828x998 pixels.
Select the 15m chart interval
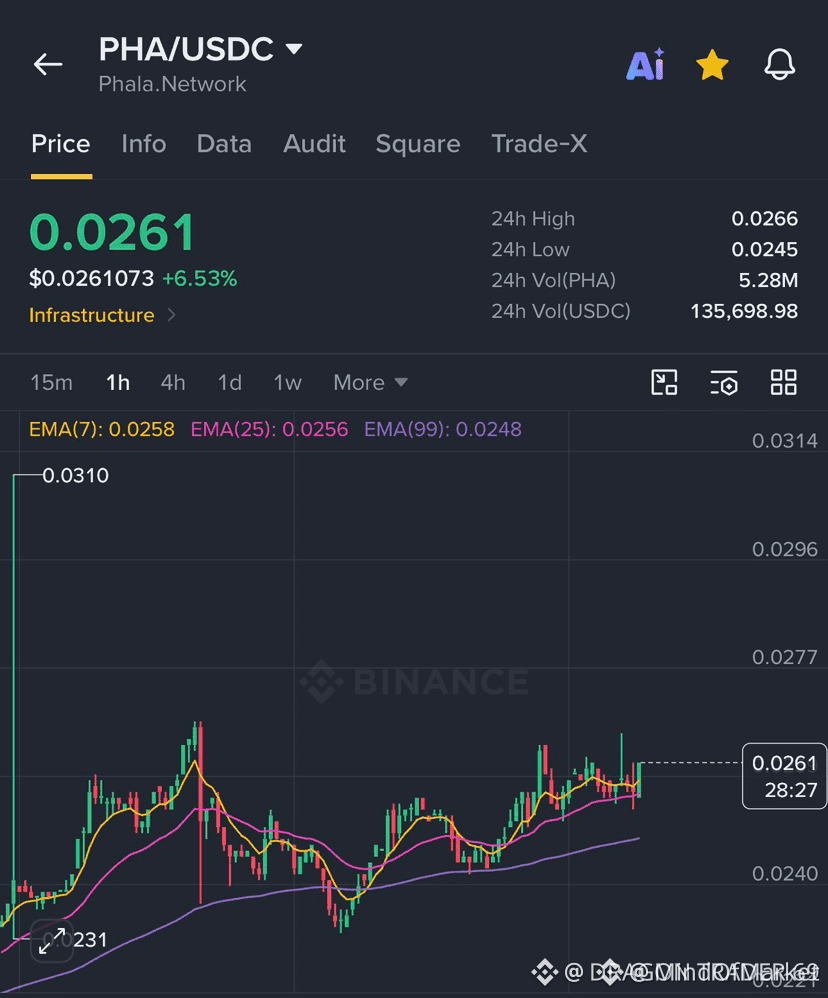[x=52, y=383]
